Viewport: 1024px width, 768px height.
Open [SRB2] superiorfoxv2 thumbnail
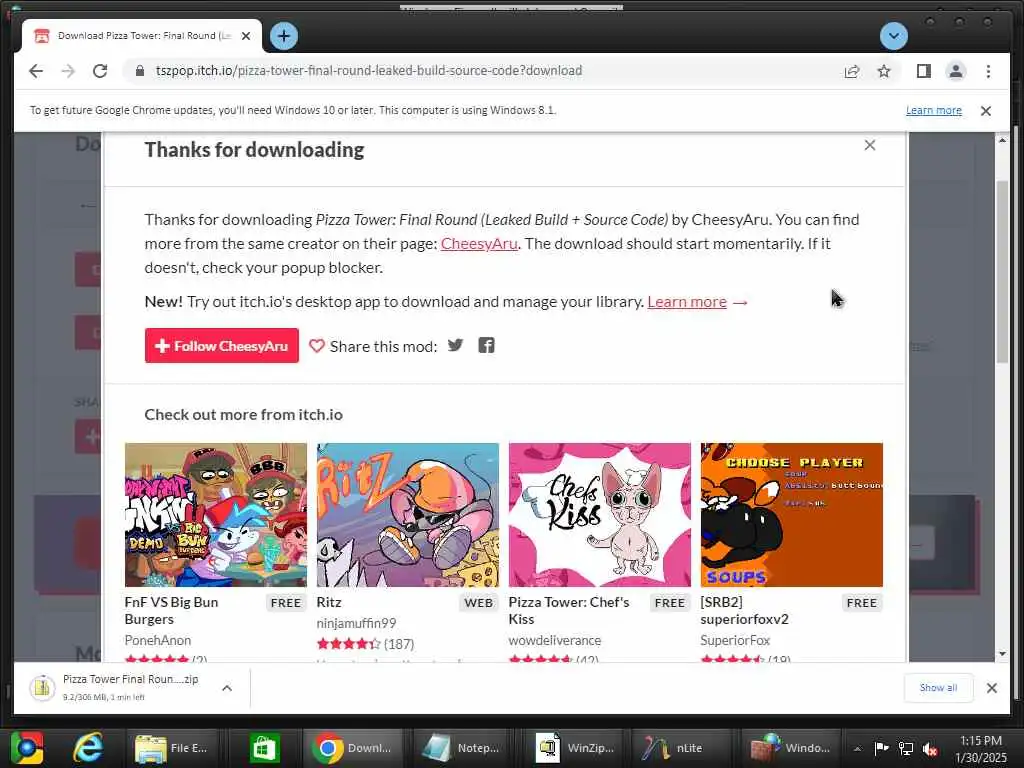click(792, 515)
